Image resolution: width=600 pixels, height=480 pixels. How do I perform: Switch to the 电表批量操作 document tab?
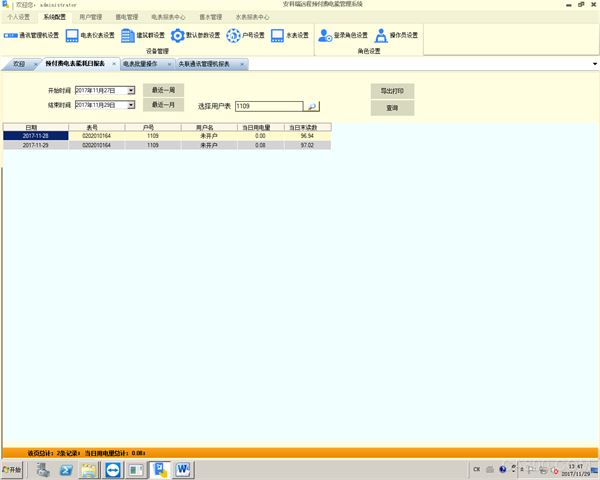point(140,64)
